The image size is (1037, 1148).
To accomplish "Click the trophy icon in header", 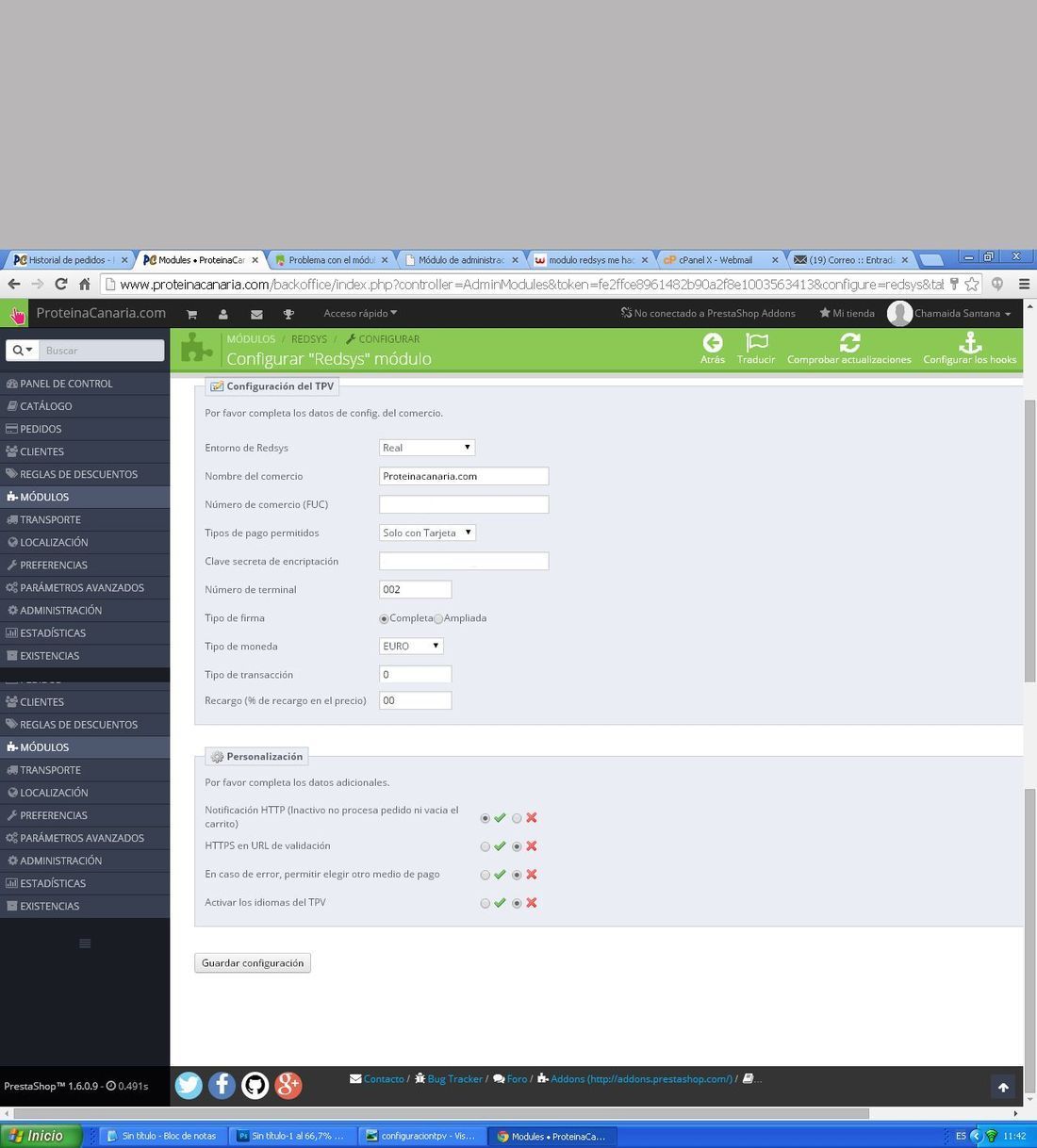I will pos(288,314).
